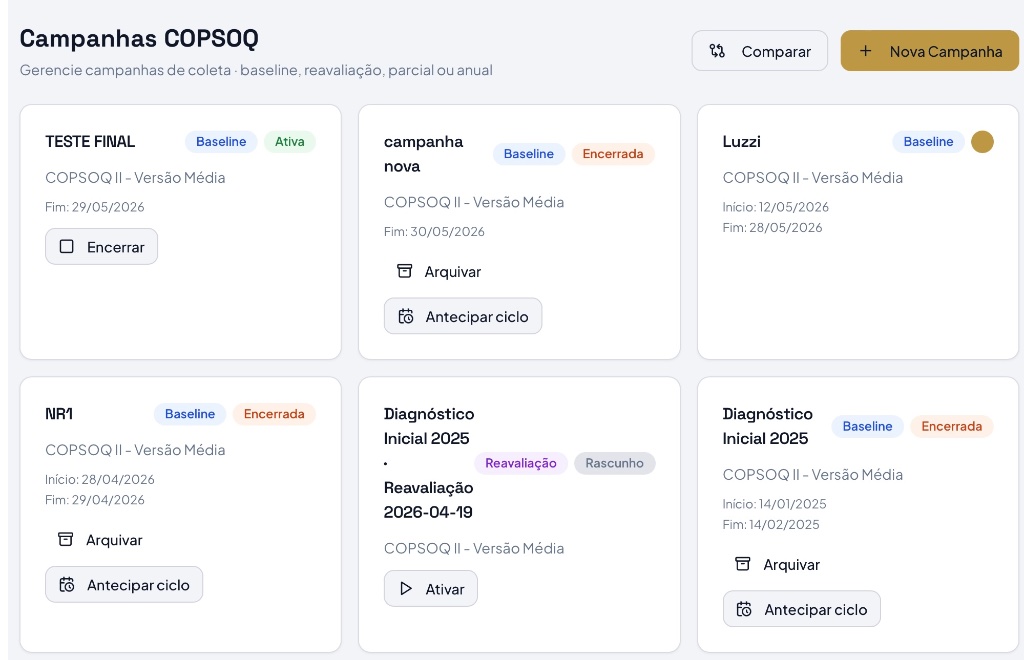This screenshot has width=1024, height=660.
Task: Click the Luzzi campaign title
Action: pyautogui.click(x=742, y=142)
